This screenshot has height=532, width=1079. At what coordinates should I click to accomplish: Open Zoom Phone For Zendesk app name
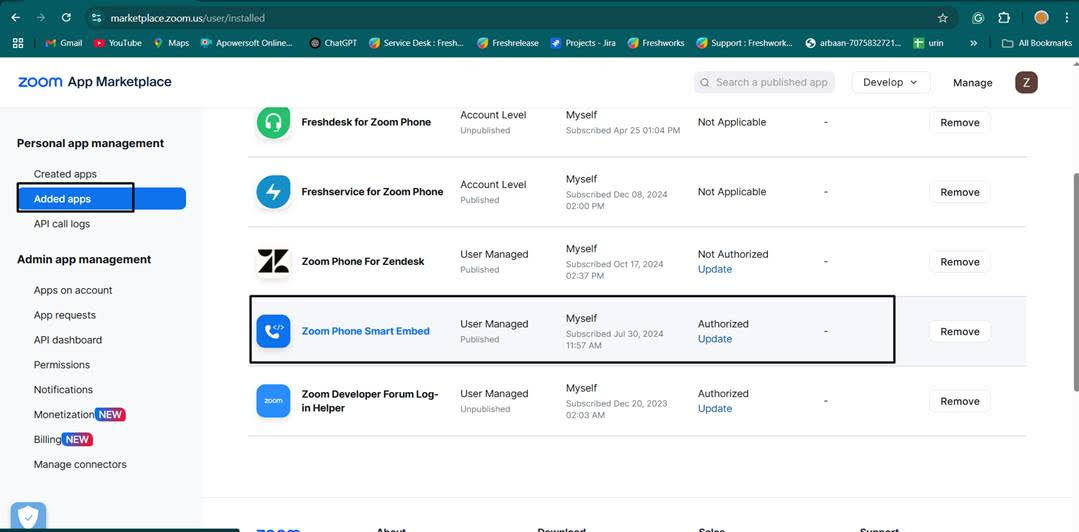point(363,262)
